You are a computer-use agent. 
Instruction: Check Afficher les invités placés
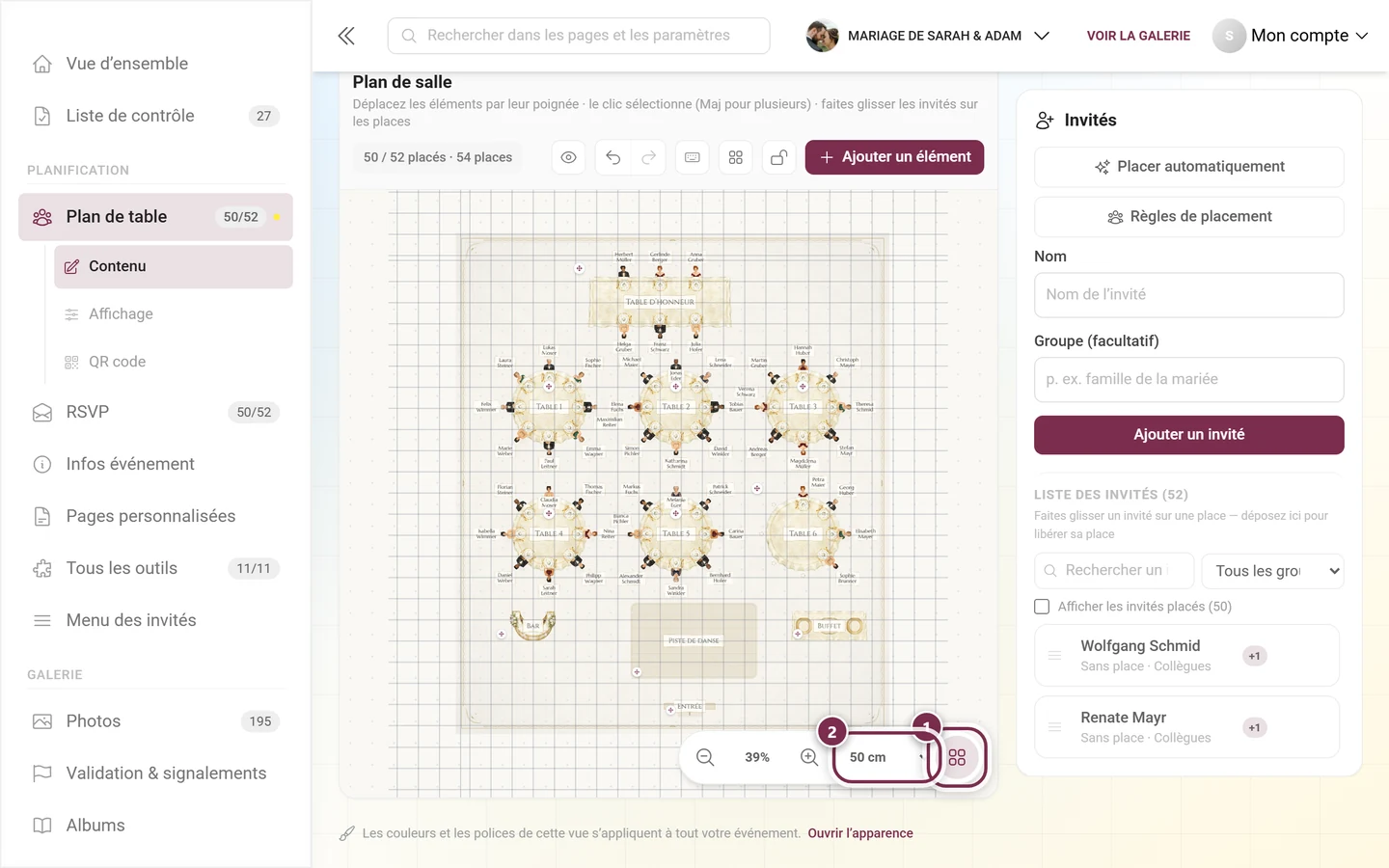tap(1042, 607)
